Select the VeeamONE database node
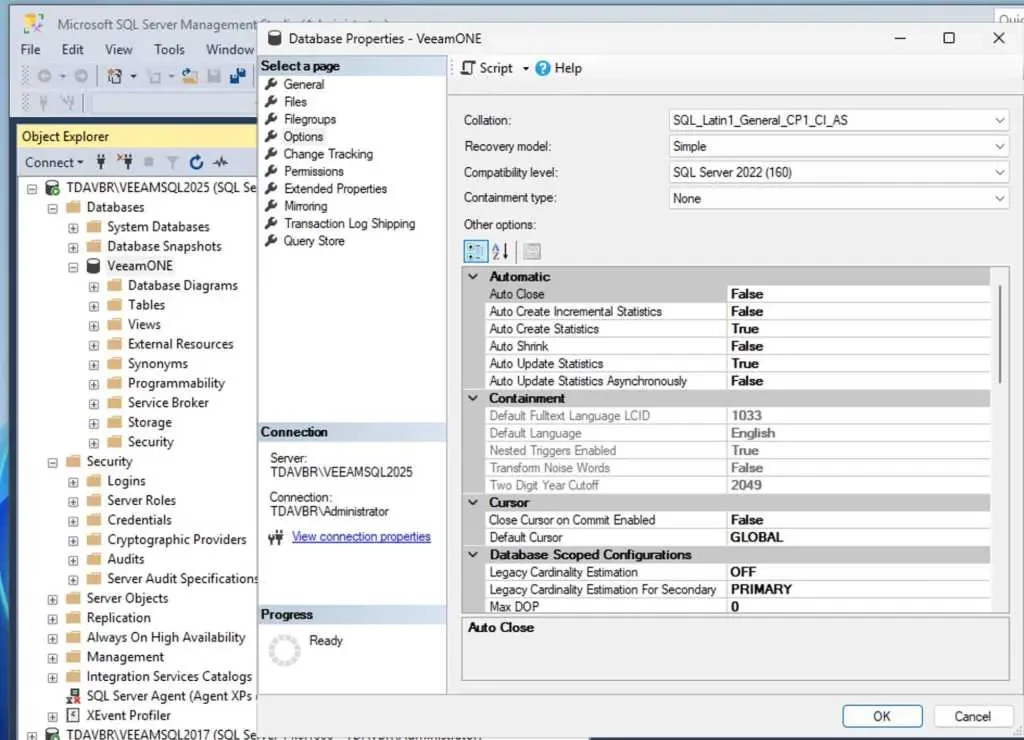Image resolution: width=1024 pixels, height=740 pixels. click(x=140, y=266)
